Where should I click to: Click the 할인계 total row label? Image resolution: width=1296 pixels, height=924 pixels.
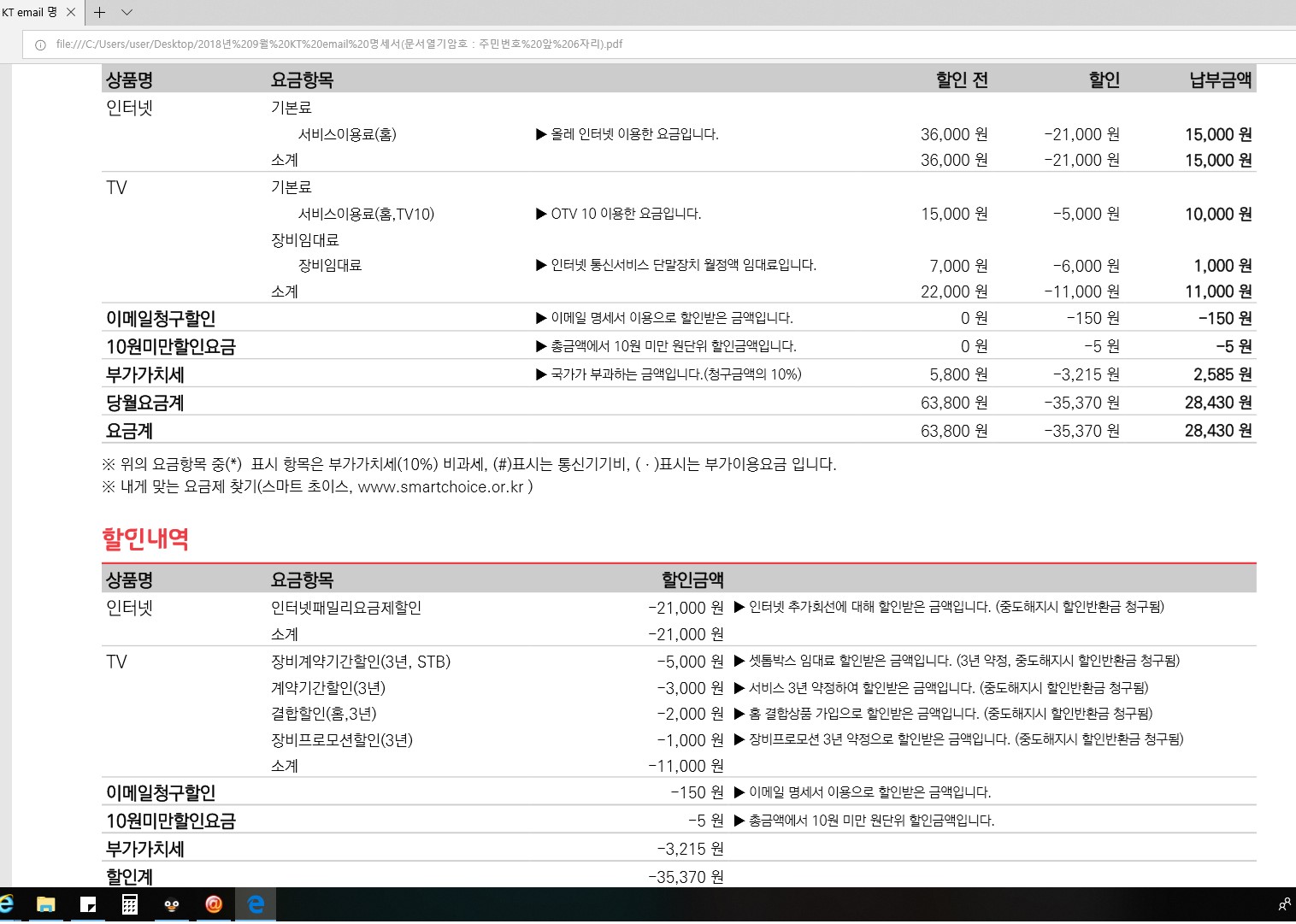point(130,876)
